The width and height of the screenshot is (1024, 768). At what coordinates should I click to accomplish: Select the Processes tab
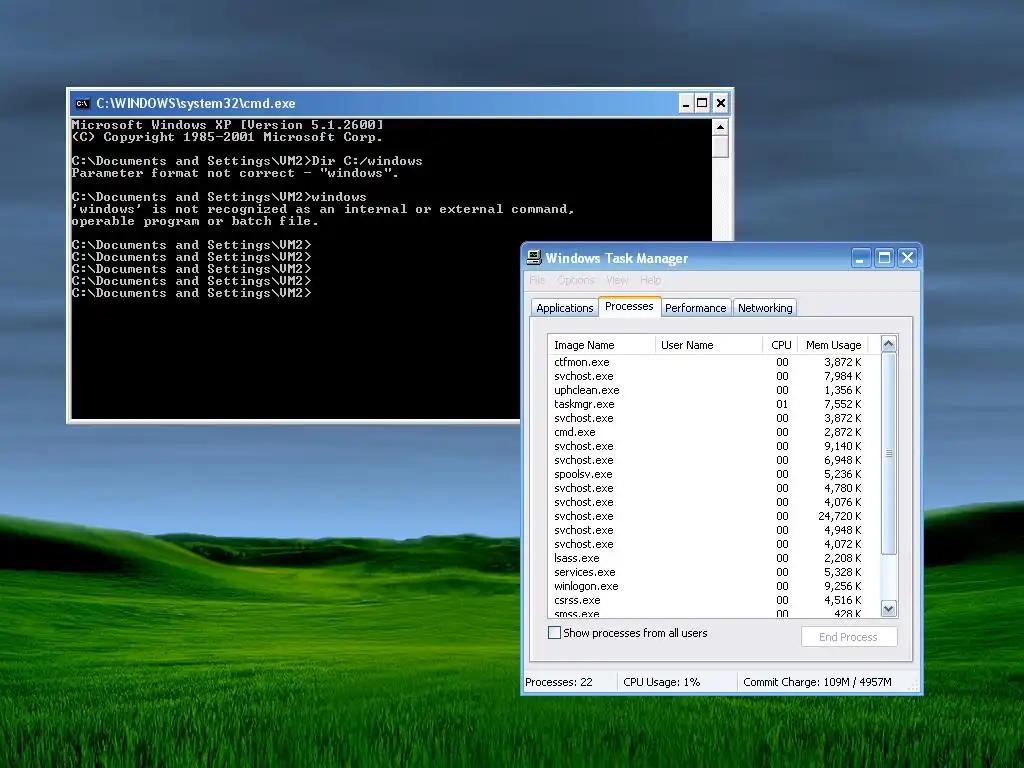(629, 306)
